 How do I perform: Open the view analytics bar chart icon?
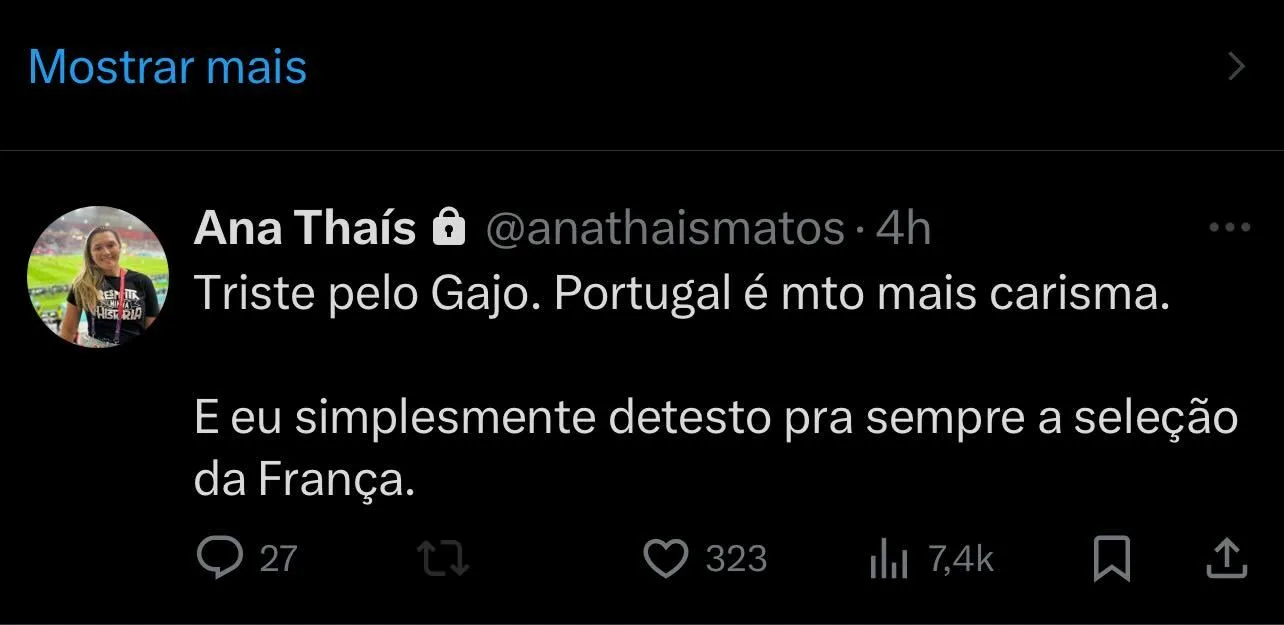pos(888,560)
